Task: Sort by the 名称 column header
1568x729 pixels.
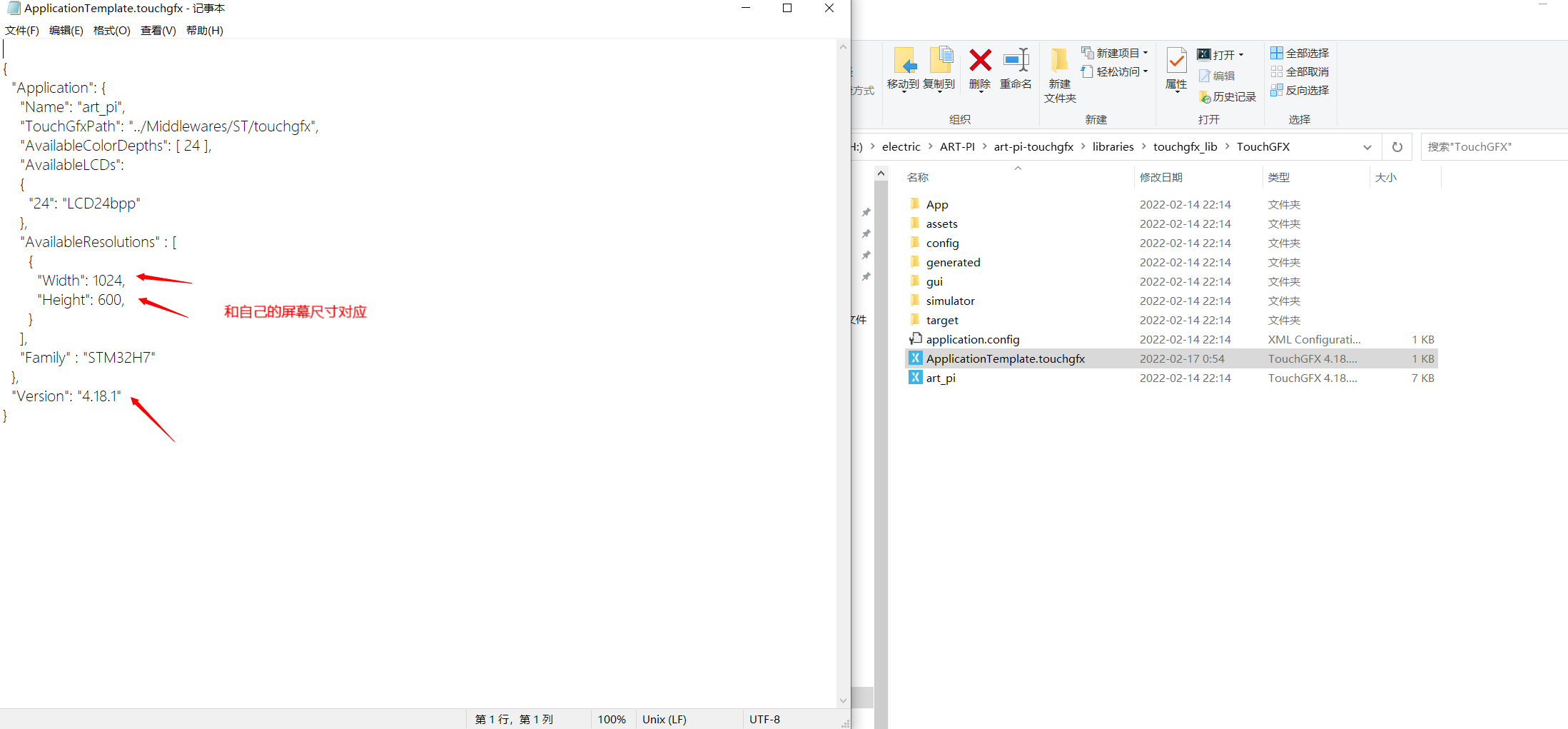Action: pos(918,177)
